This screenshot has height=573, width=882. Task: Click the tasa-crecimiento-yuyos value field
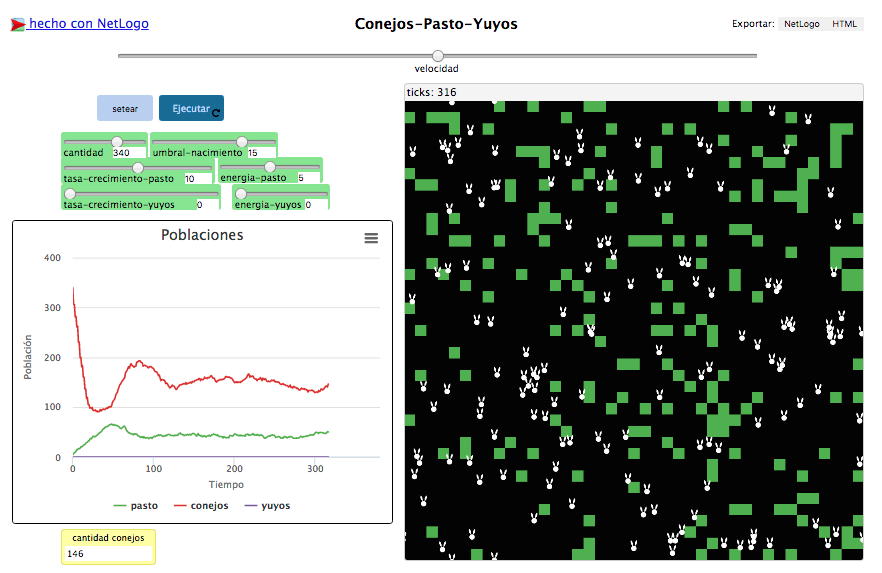(205, 205)
